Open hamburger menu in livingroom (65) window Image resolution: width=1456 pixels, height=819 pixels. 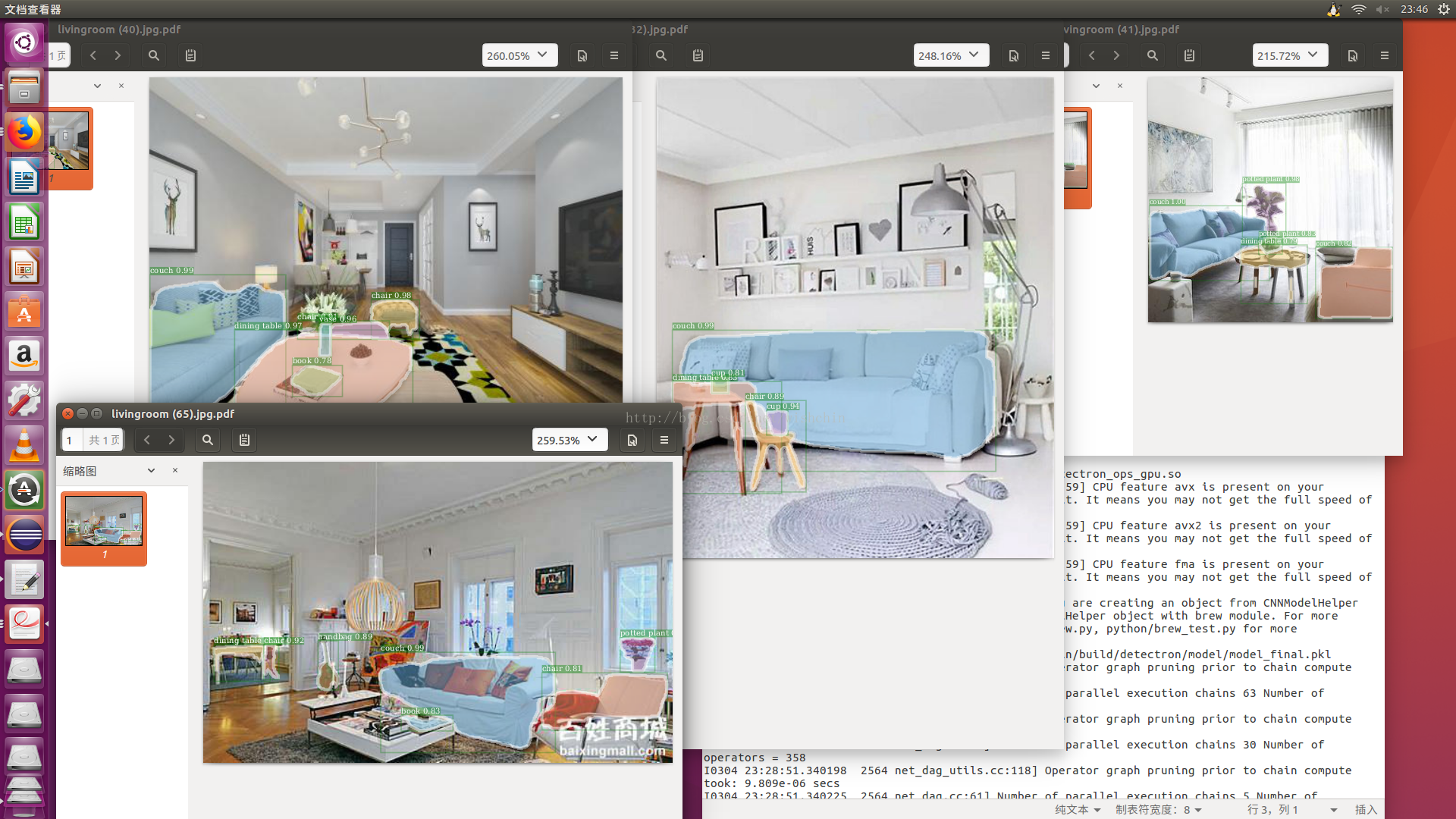[x=664, y=440]
